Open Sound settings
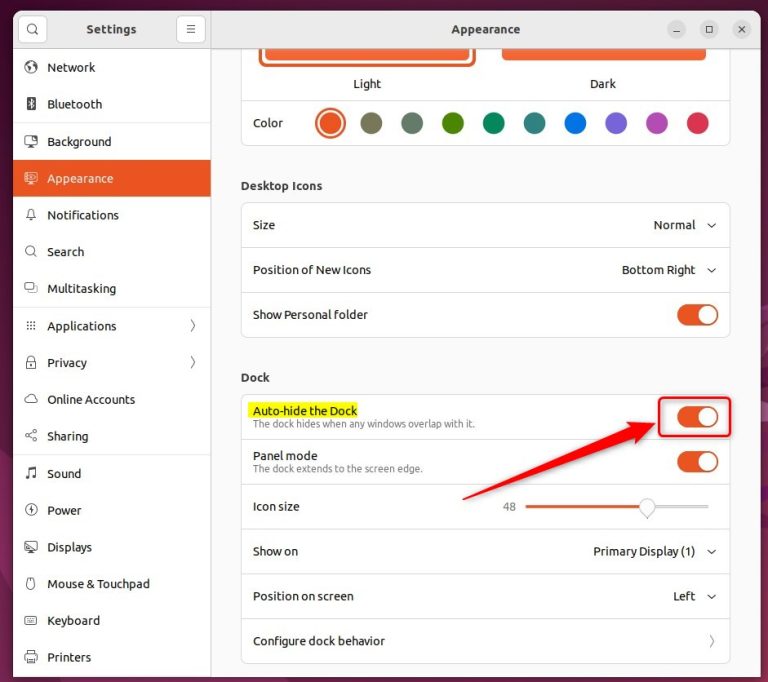Viewport: 768px width, 682px height. point(112,473)
